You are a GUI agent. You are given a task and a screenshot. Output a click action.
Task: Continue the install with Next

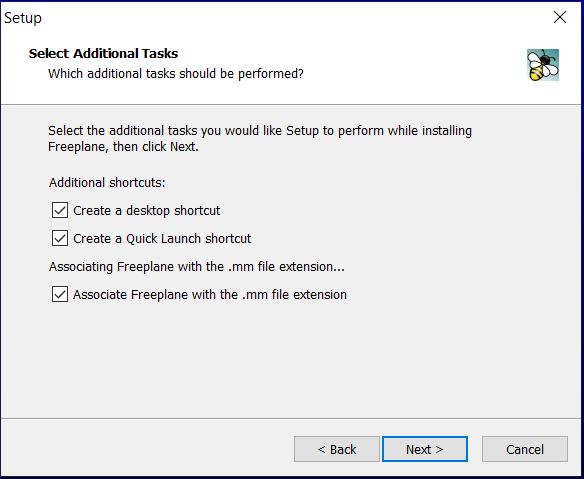pyautogui.click(x=425, y=449)
